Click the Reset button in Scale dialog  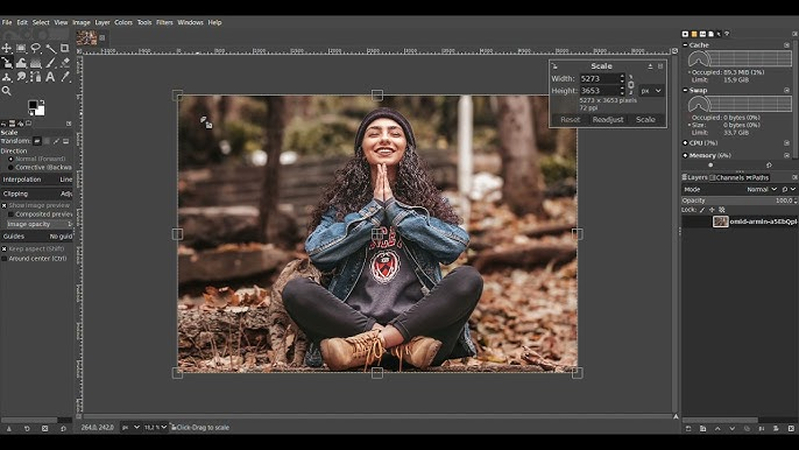tap(570, 120)
